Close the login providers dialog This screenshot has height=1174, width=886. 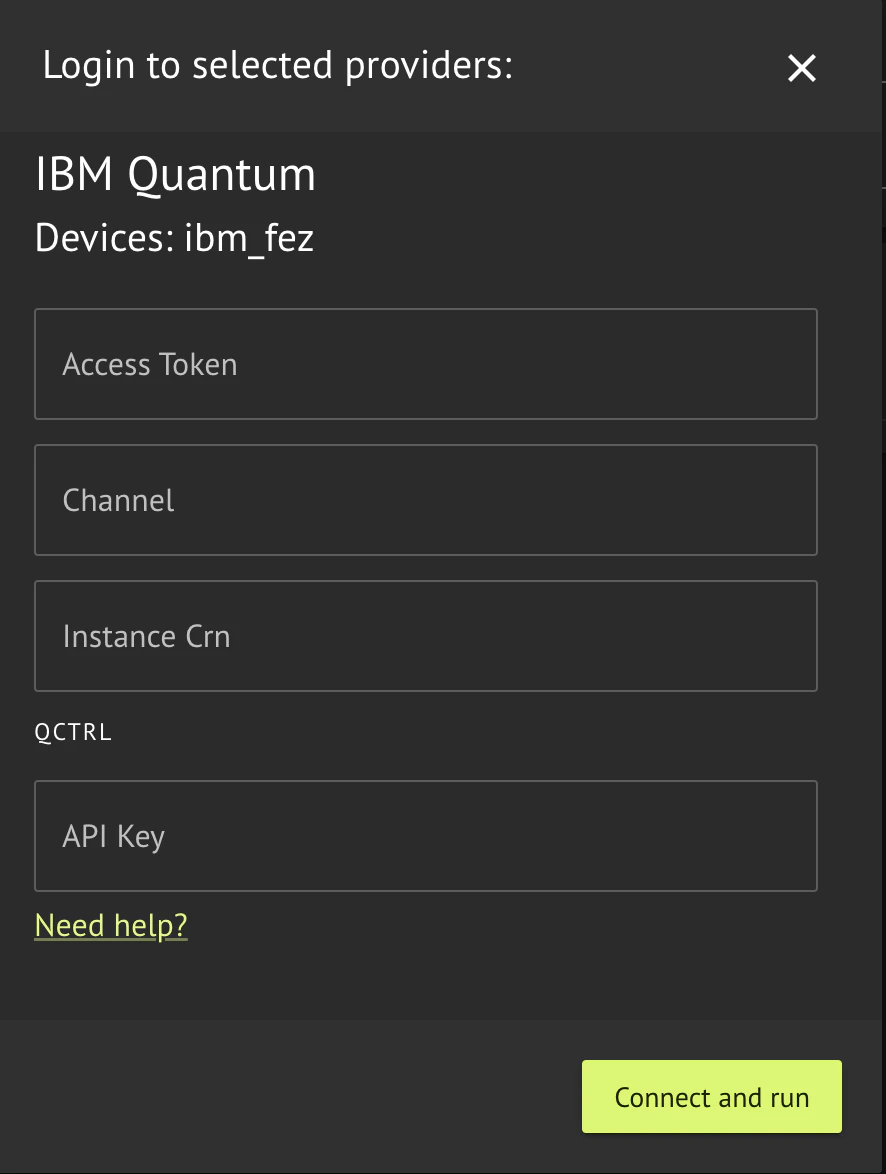tap(801, 68)
